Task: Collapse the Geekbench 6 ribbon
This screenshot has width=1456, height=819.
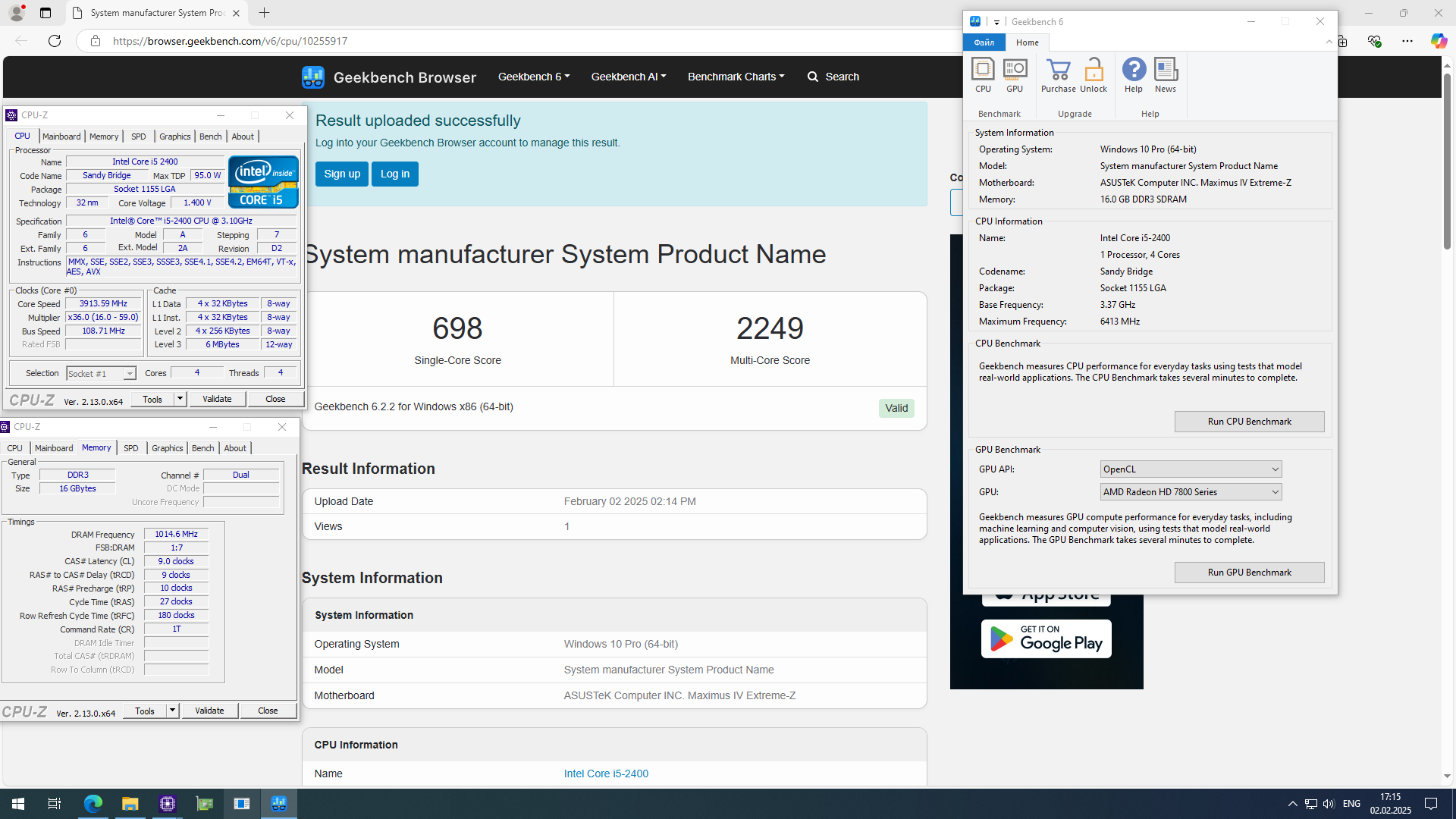Action: pyautogui.click(x=1329, y=42)
